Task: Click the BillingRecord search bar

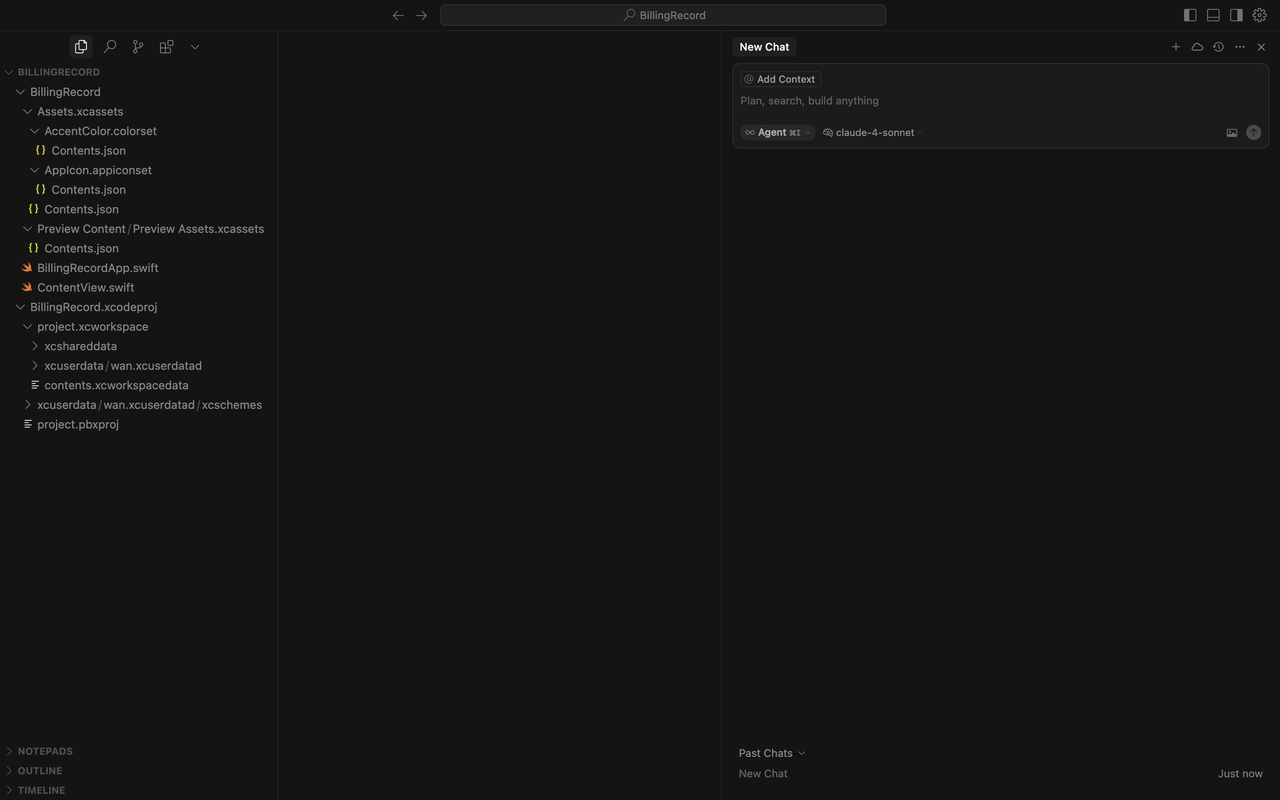Action: point(663,15)
